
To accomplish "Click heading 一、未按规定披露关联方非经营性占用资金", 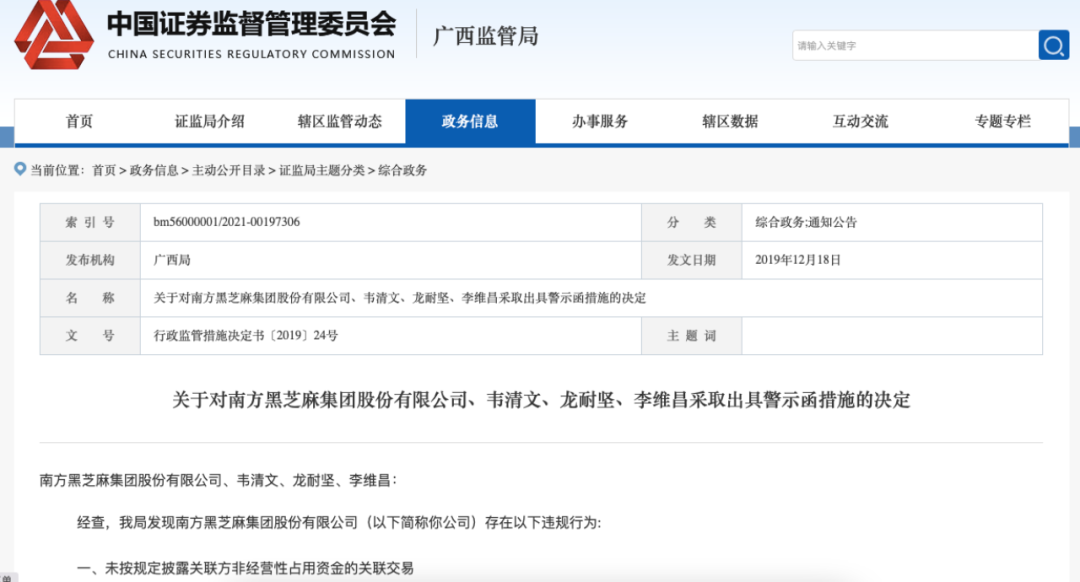I will [245, 568].
